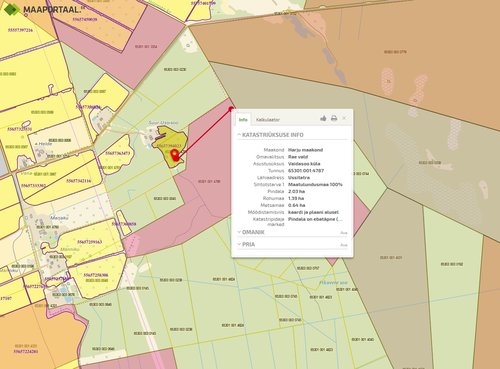Click the printer icon in info popup
The height and width of the screenshot is (369, 500).
click(334, 118)
